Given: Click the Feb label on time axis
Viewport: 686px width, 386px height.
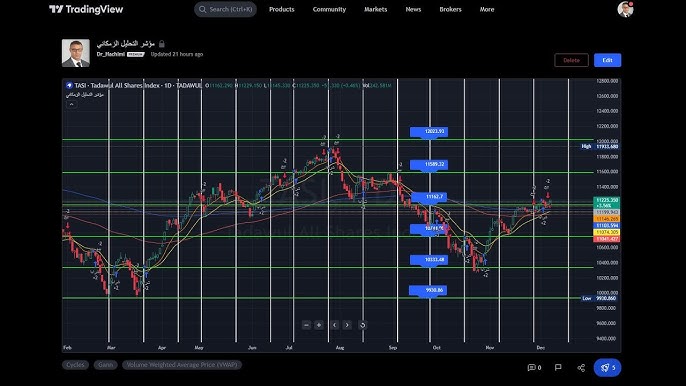Looking at the screenshot, I should 67,348.
